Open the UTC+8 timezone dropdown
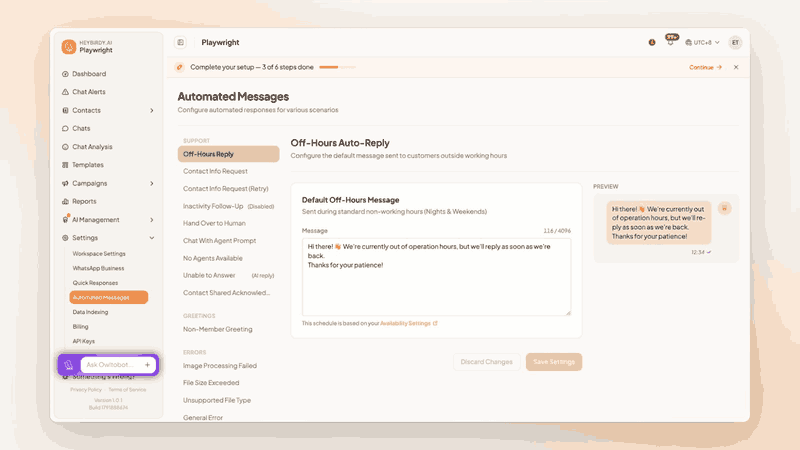This screenshot has height=450, width=800. tap(702, 42)
